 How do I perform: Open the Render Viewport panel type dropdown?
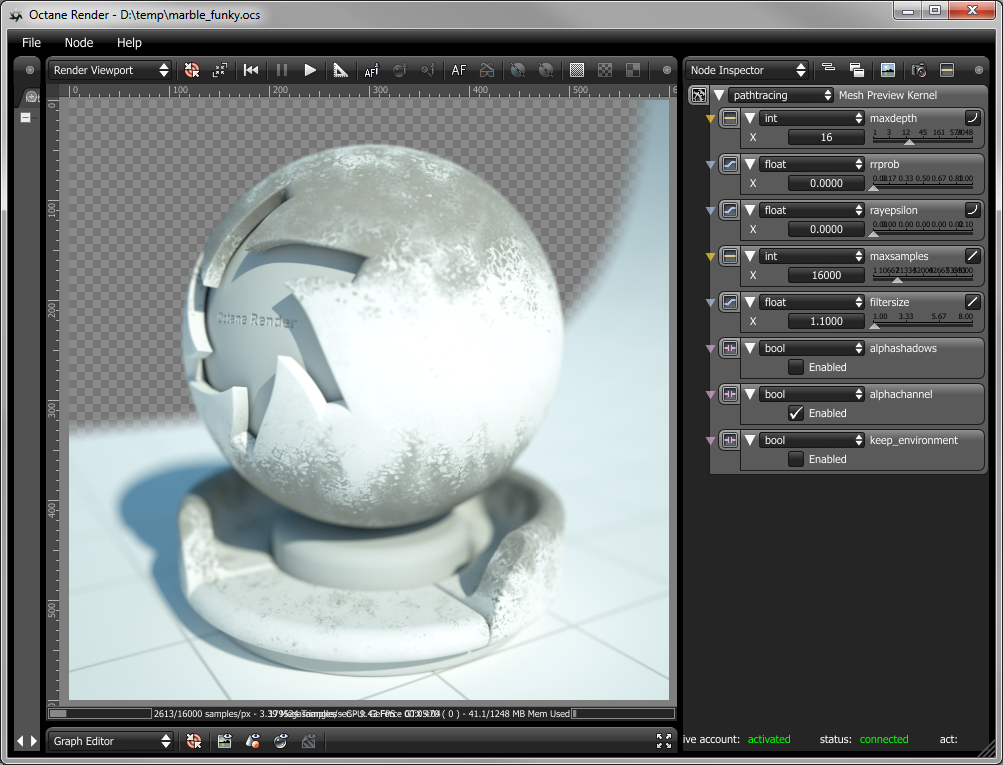(110, 70)
